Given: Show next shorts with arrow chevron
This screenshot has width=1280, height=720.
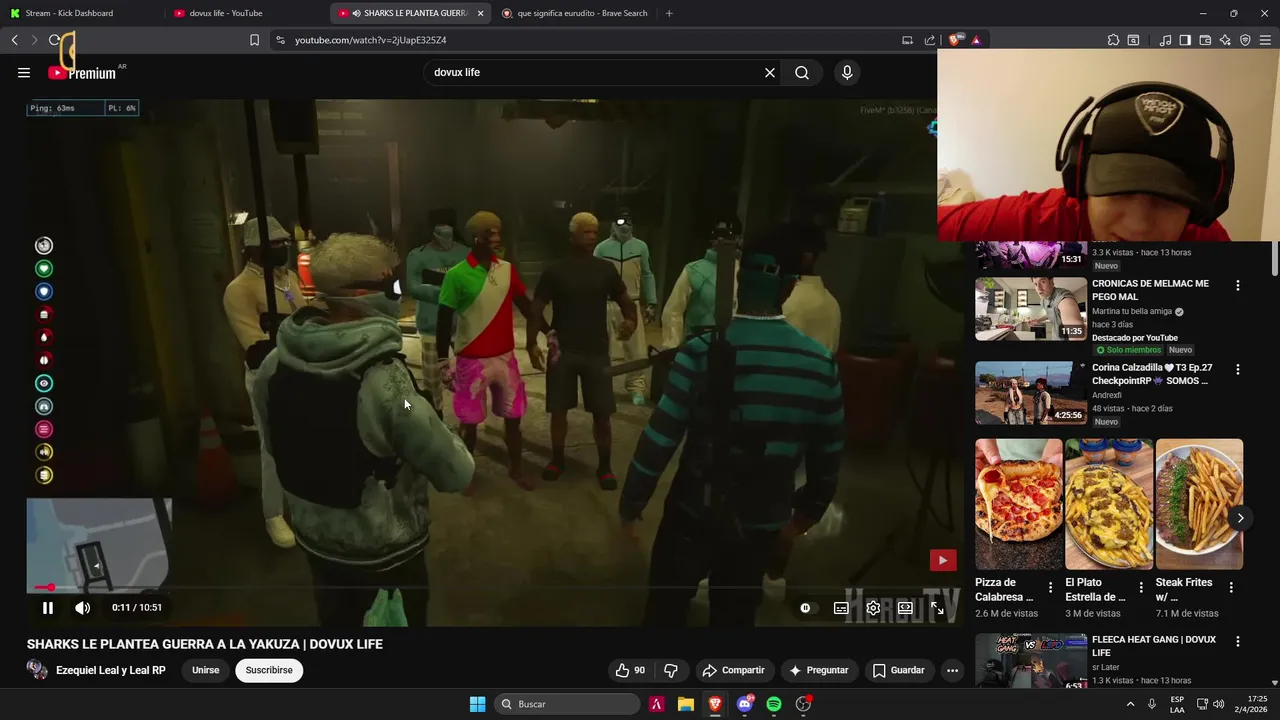Looking at the screenshot, I should click(1240, 518).
